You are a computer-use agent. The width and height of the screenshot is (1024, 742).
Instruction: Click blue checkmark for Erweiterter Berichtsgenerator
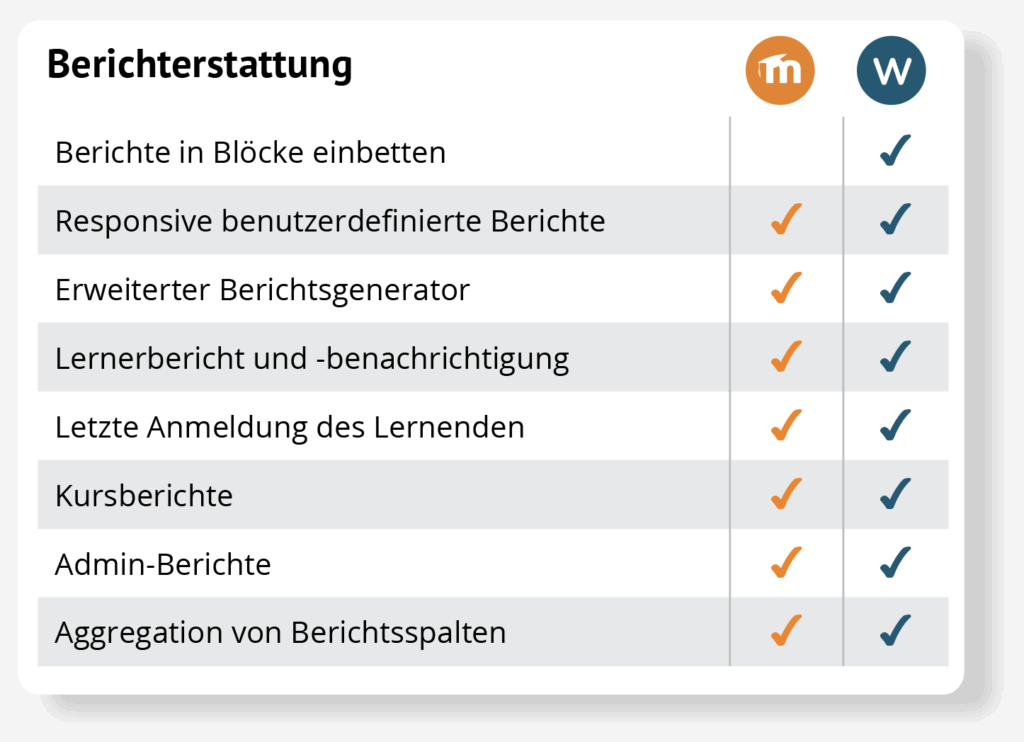pos(895,289)
